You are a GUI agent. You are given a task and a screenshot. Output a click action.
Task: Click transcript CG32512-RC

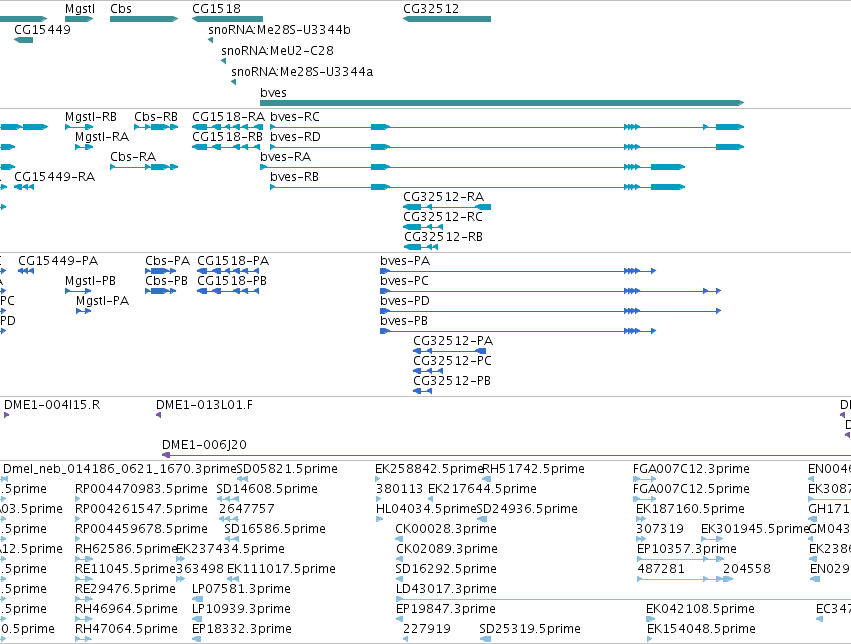point(423,227)
